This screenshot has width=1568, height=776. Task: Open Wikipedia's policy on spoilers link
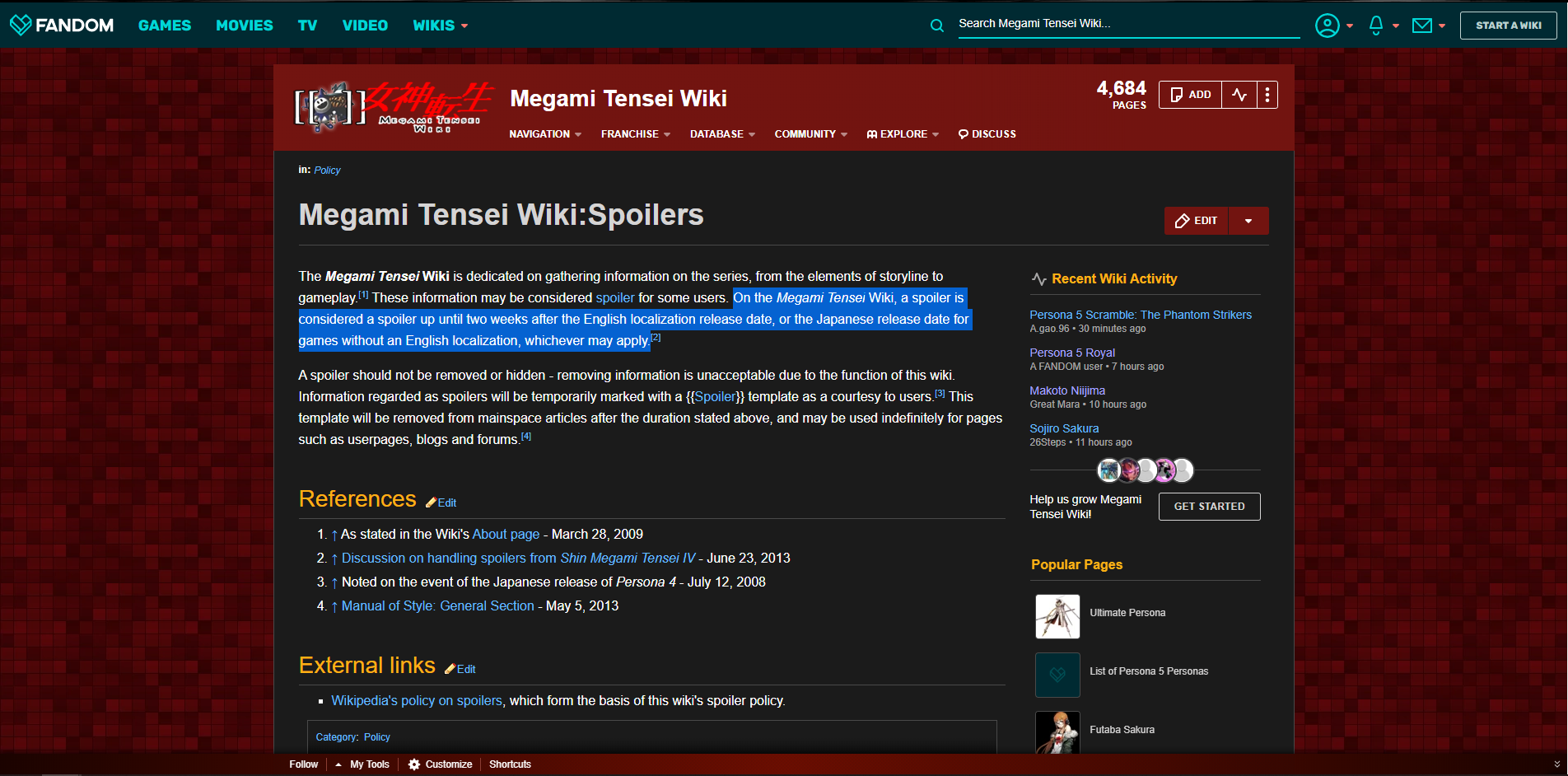417,701
